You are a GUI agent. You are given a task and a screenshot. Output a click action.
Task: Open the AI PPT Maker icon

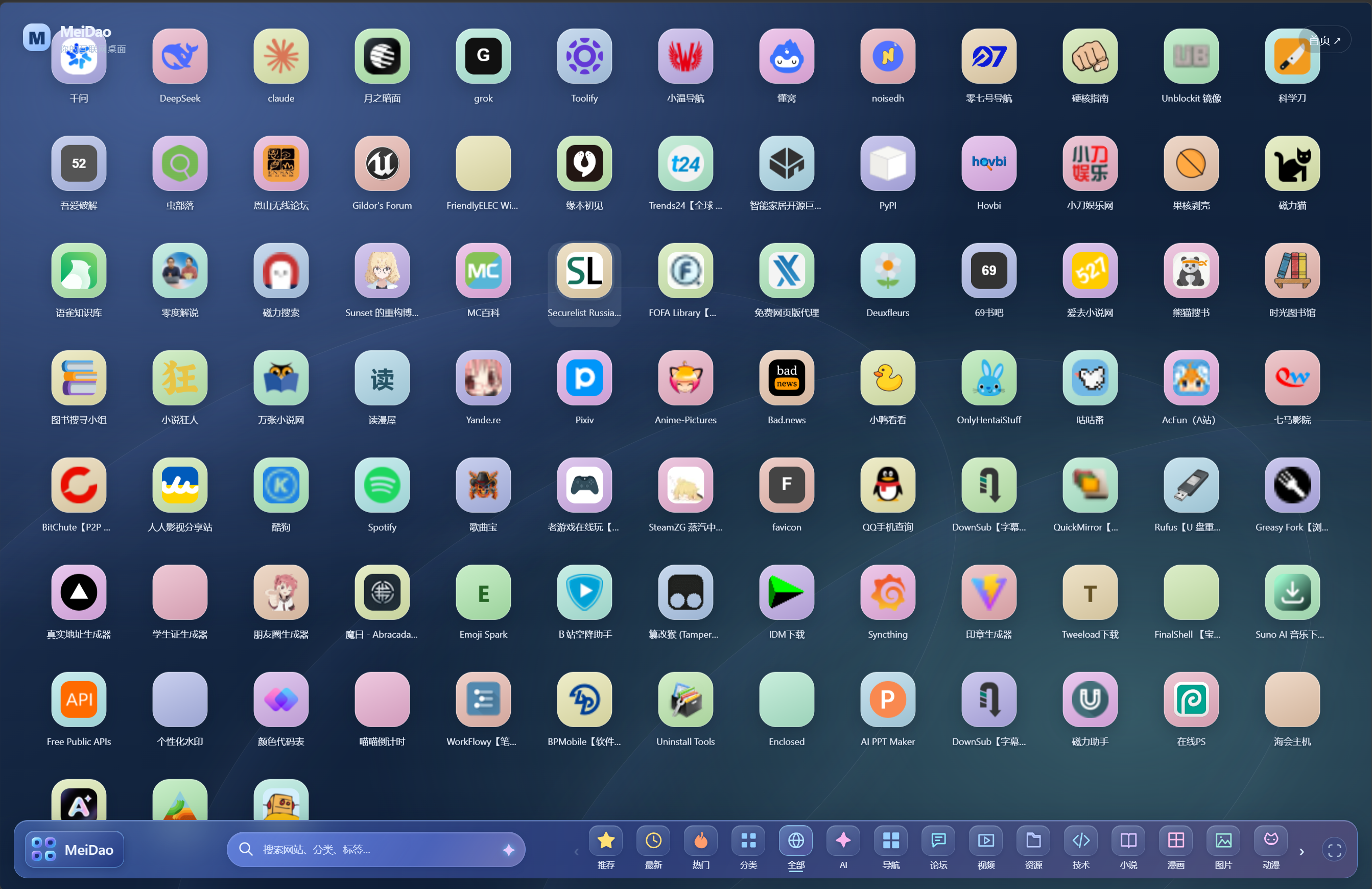pyautogui.click(x=887, y=700)
